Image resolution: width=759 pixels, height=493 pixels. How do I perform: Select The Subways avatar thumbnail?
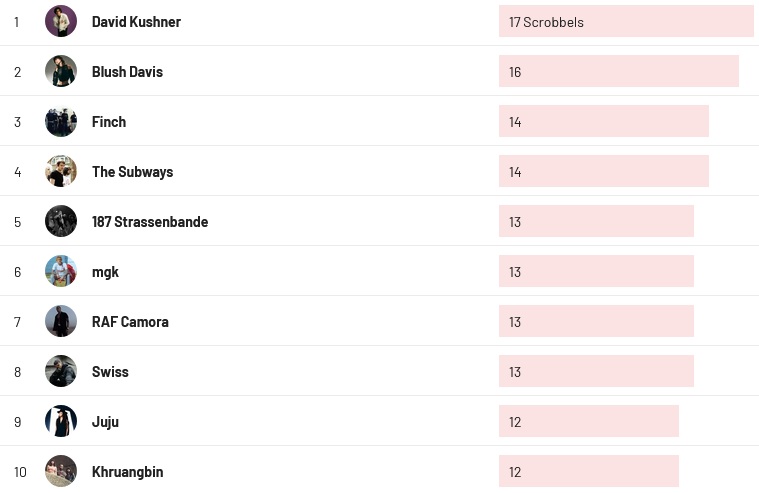pos(61,171)
